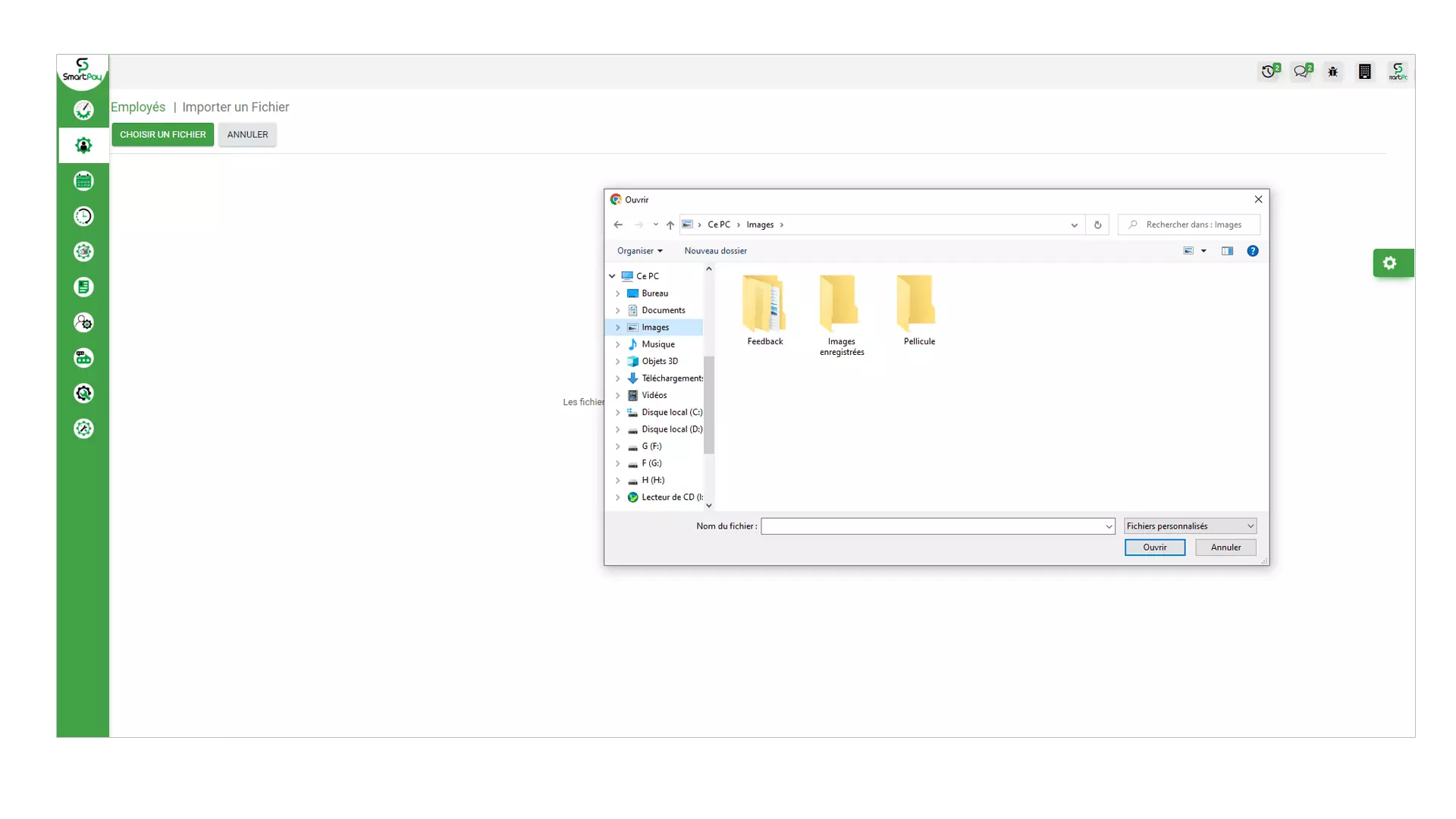Open the dashboard gauge icon in sidebar
This screenshot has height=819, width=1456.
click(x=83, y=110)
